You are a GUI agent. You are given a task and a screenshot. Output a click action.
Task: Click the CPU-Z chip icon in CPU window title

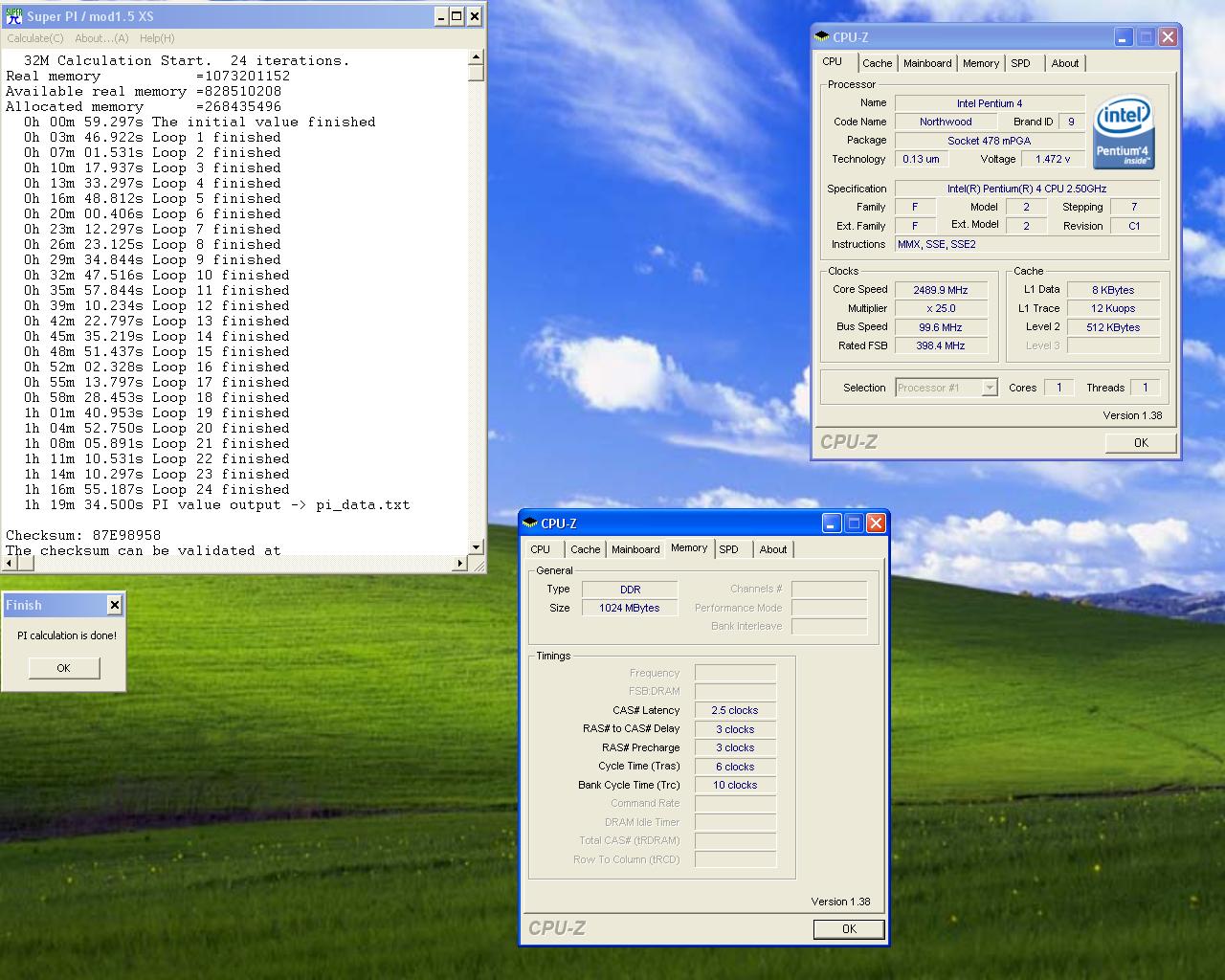[x=822, y=37]
